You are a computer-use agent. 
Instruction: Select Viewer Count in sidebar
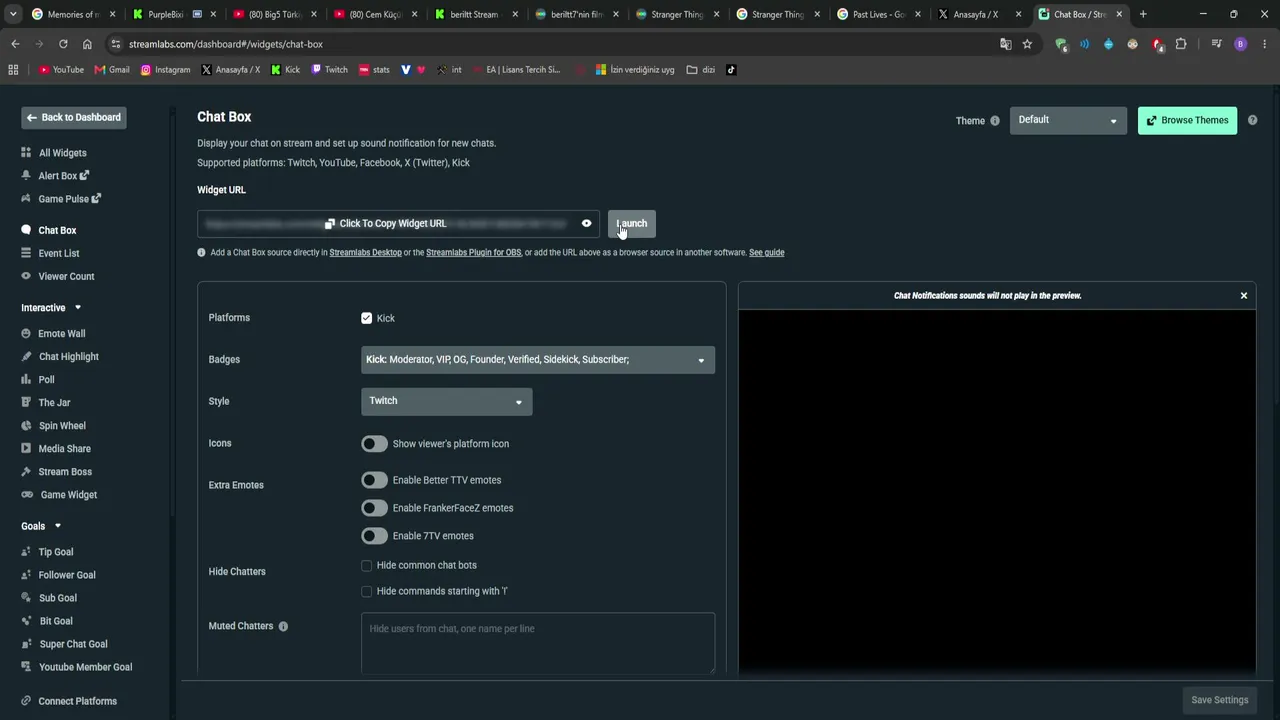(x=58, y=276)
